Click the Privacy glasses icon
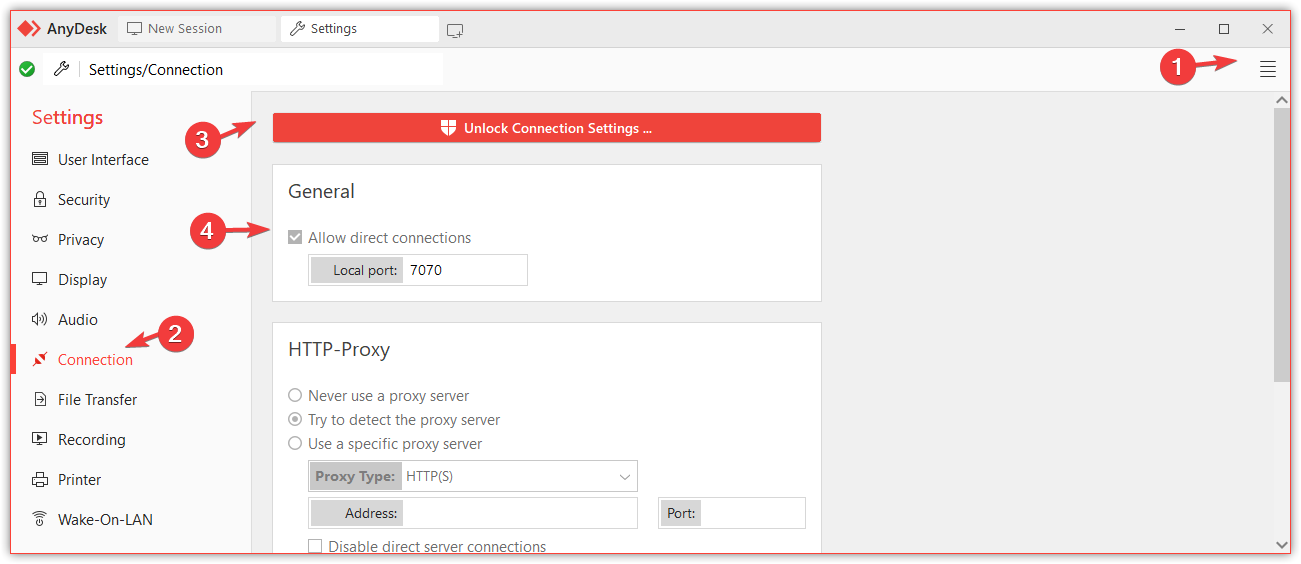1301x564 pixels. pyautogui.click(x=40, y=239)
